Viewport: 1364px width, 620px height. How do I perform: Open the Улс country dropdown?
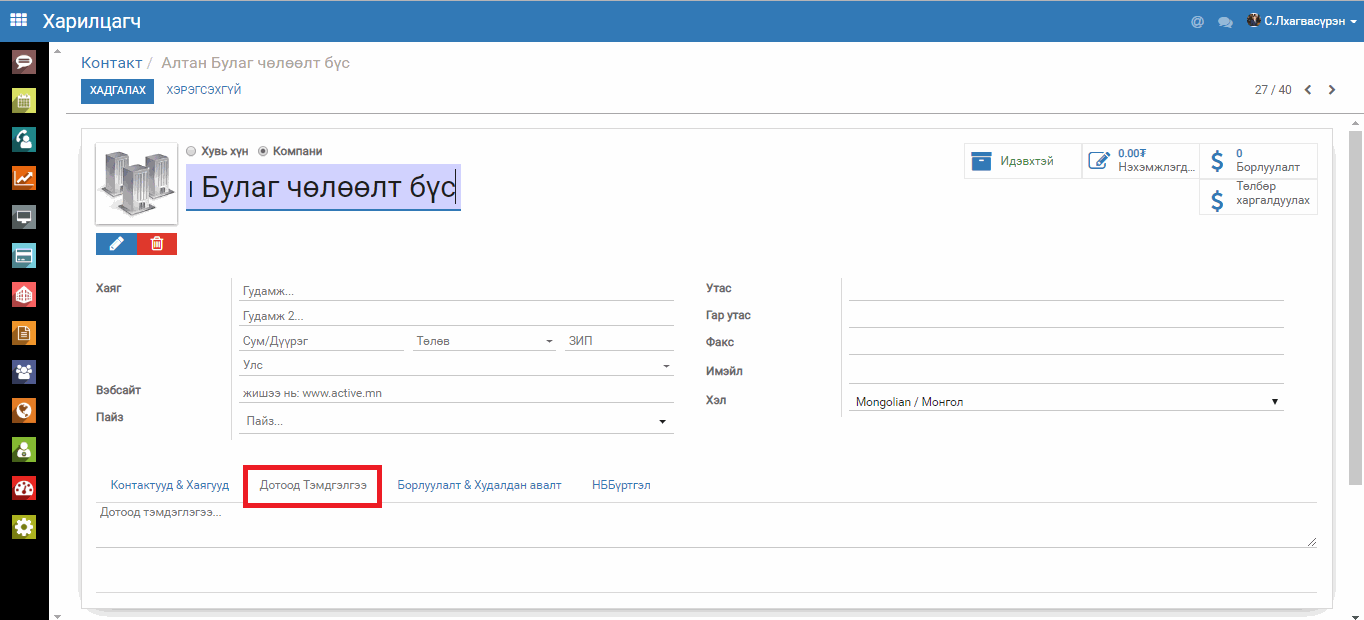pos(456,366)
